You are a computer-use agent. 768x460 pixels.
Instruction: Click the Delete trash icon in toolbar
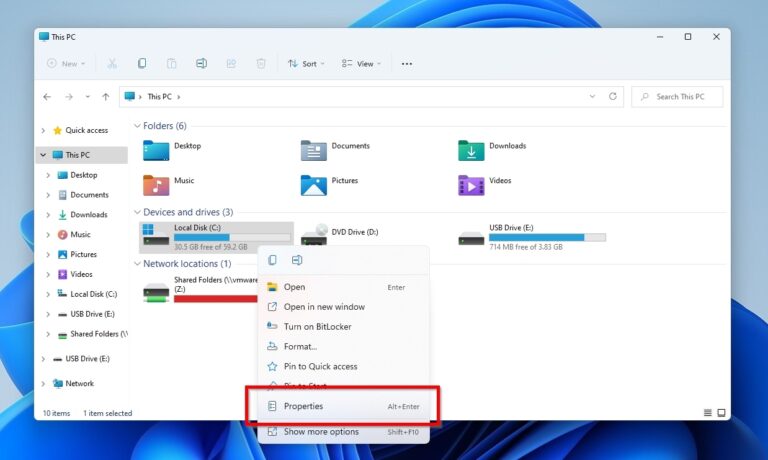click(261, 63)
